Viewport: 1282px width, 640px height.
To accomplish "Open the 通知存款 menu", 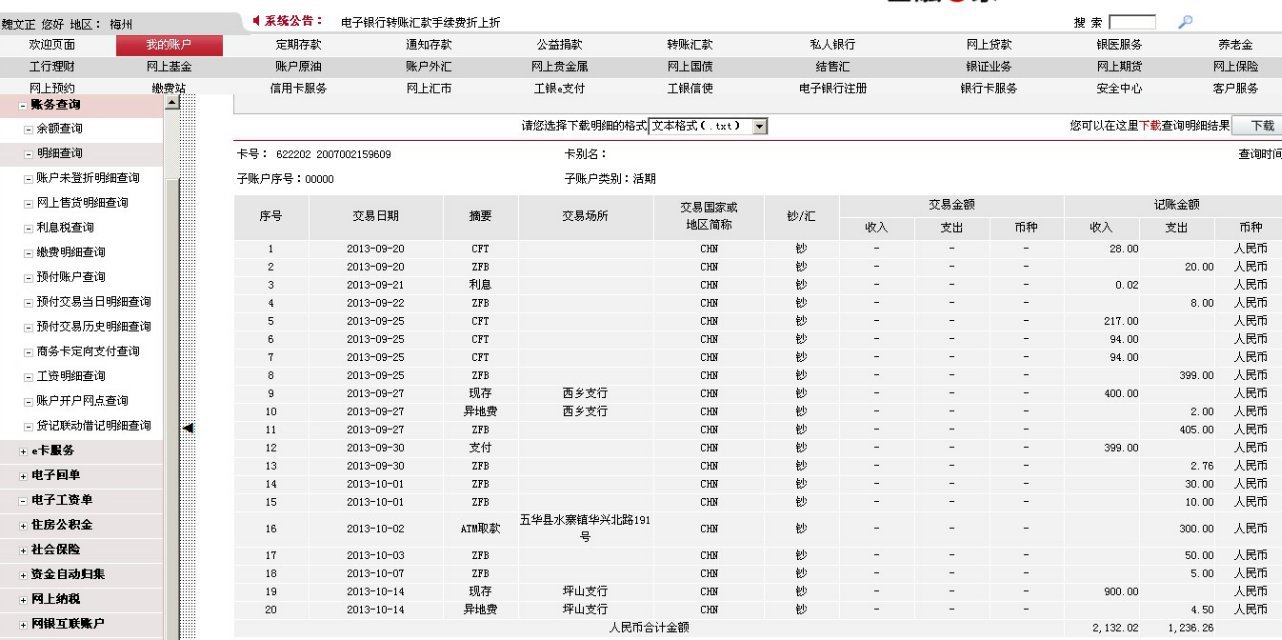I will (x=428, y=45).
